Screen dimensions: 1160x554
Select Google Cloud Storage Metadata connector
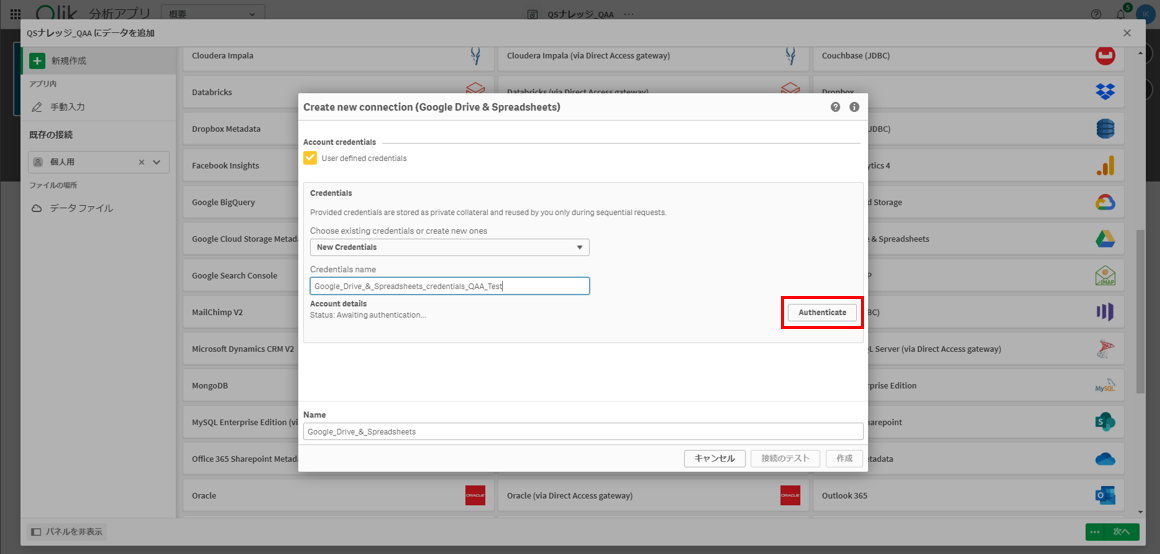pyautogui.click(x=240, y=239)
